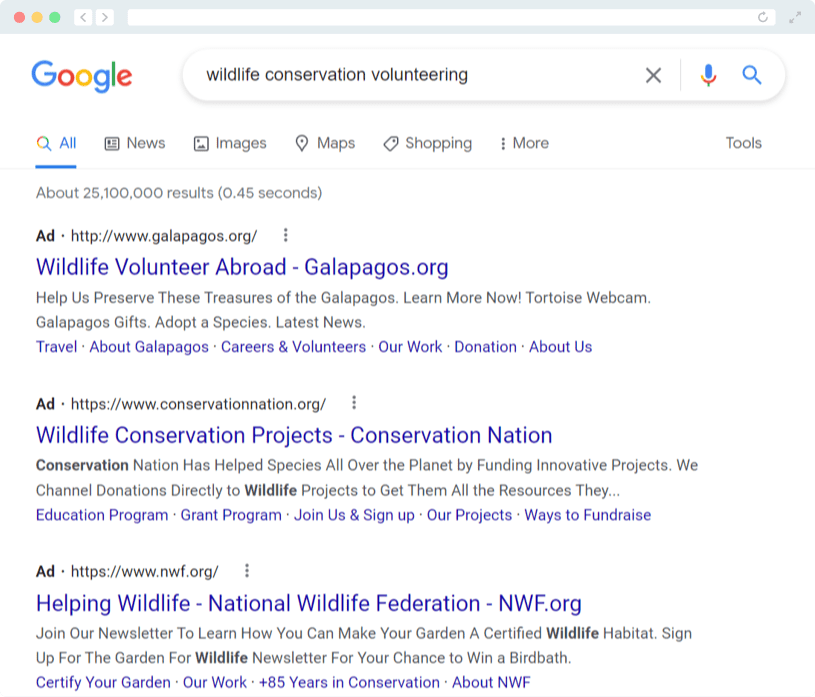Image resolution: width=815 pixels, height=697 pixels.
Task: Open the three-dot menu on the Galapagos ad
Action: (285, 235)
